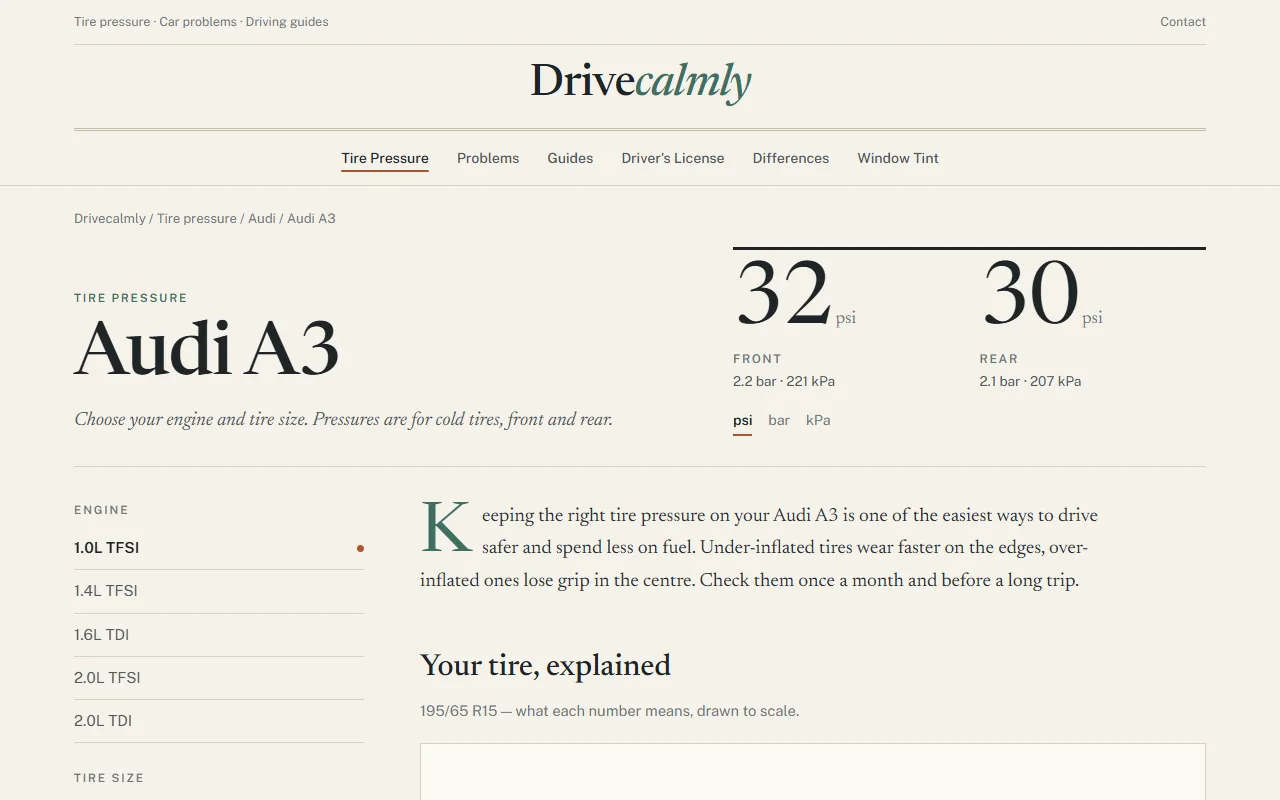Image resolution: width=1280 pixels, height=800 pixels.
Task: Choose the 2.0L TFSI engine
Action: click(219, 678)
